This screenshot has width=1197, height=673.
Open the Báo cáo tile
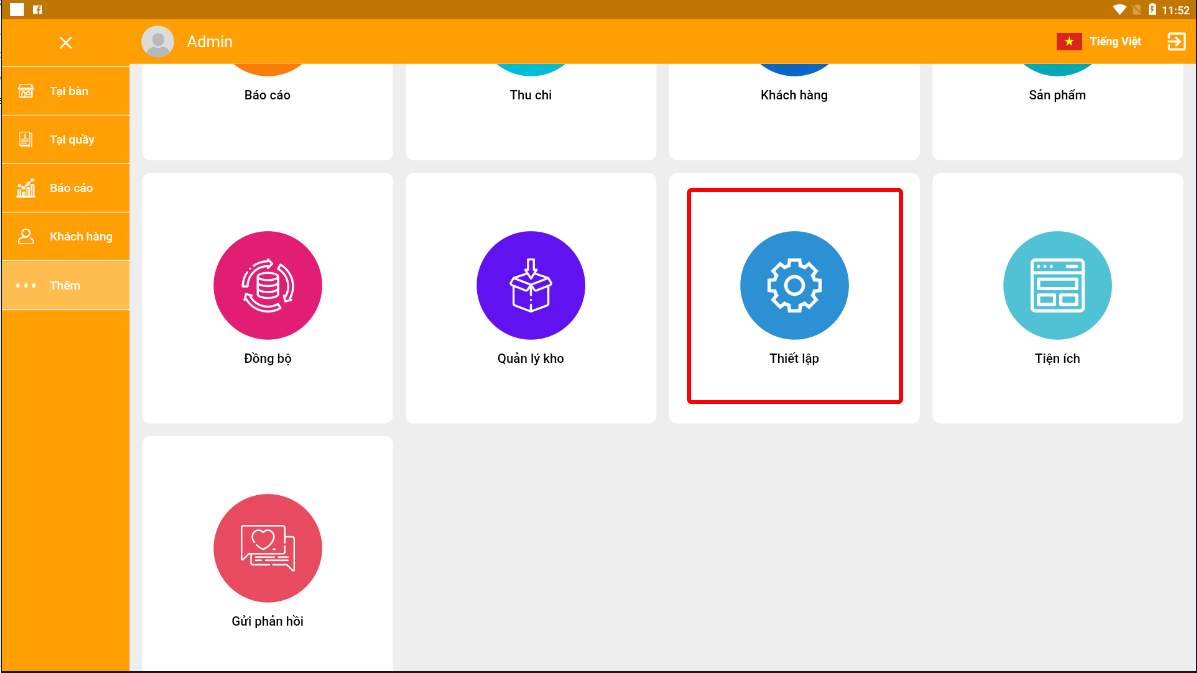click(x=267, y=96)
